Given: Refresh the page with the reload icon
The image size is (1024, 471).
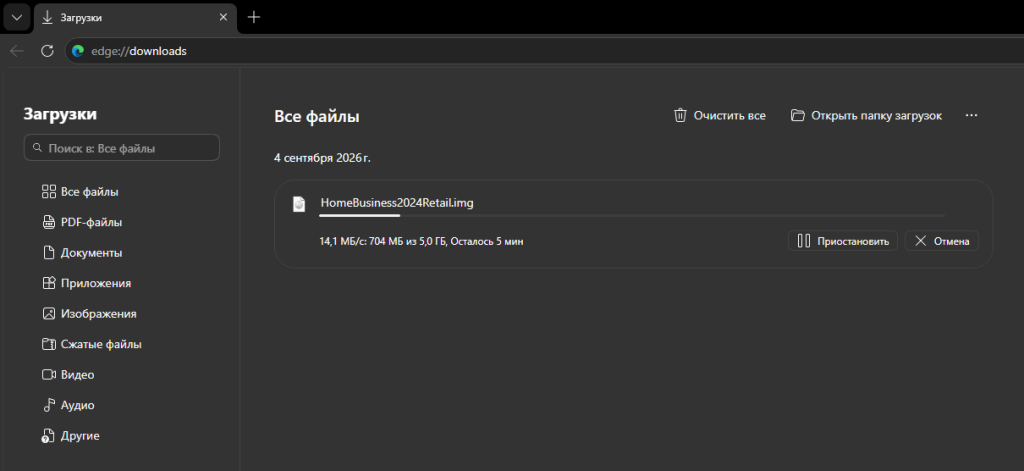Looking at the screenshot, I should [47, 51].
